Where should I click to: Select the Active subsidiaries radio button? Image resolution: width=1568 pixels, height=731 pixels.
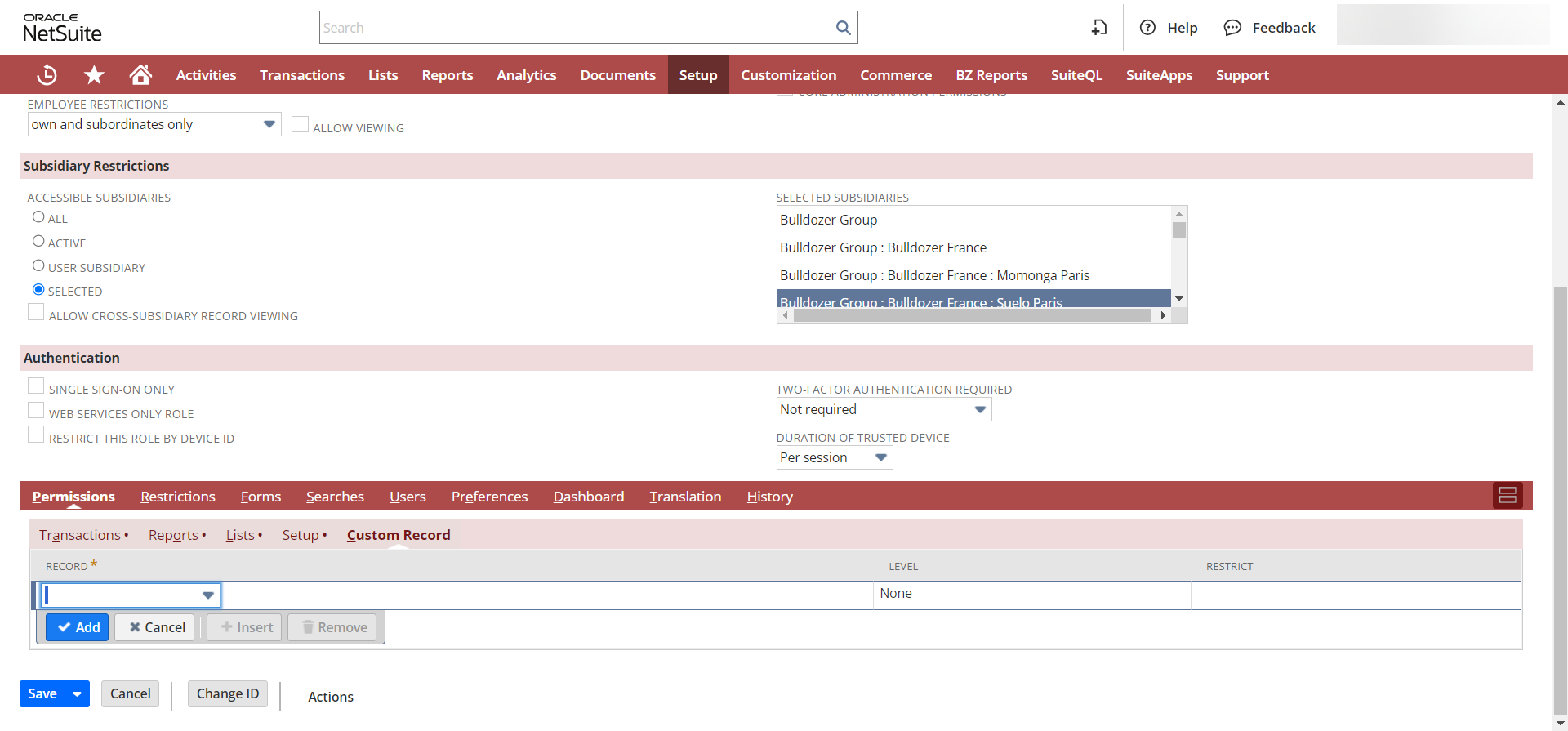pos(38,241)
